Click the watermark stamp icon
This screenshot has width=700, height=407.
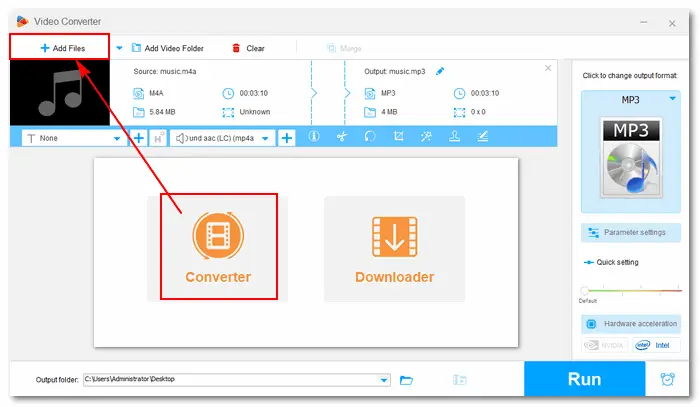pos(454,138)
